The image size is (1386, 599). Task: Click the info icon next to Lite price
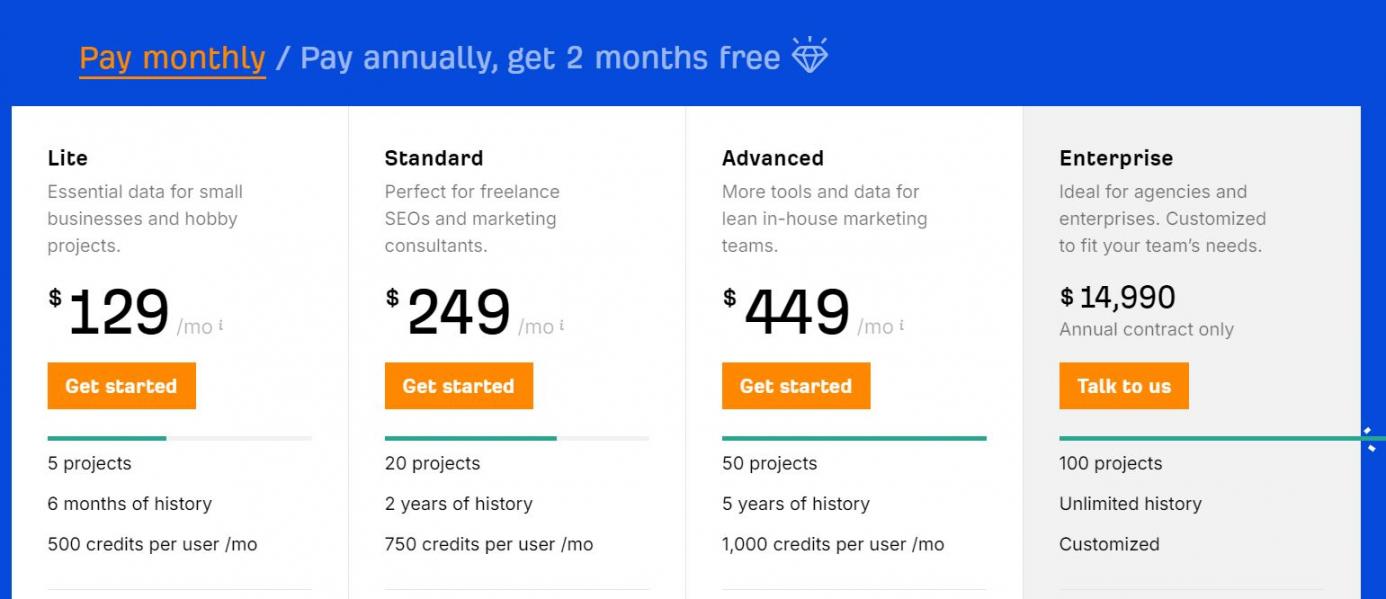[x=220, y=325]
